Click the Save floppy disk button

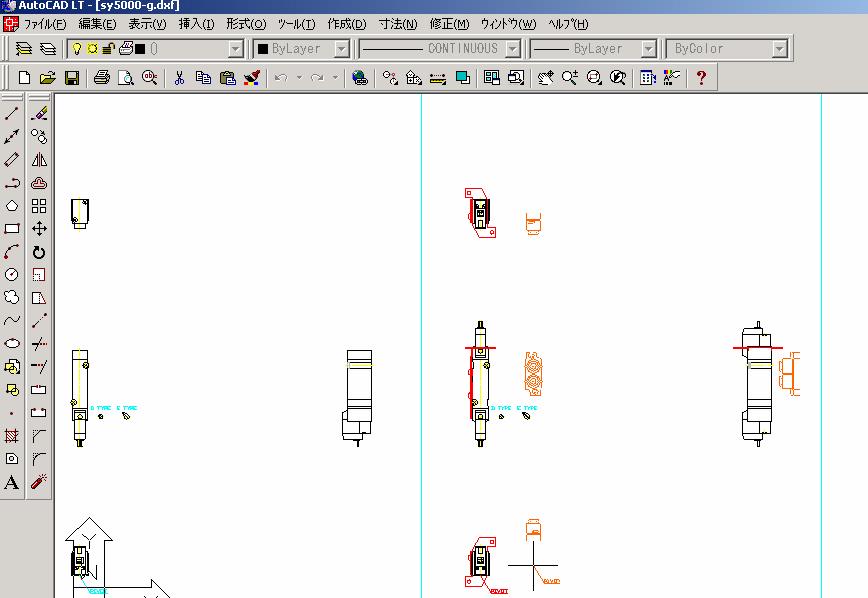(72, 77)
